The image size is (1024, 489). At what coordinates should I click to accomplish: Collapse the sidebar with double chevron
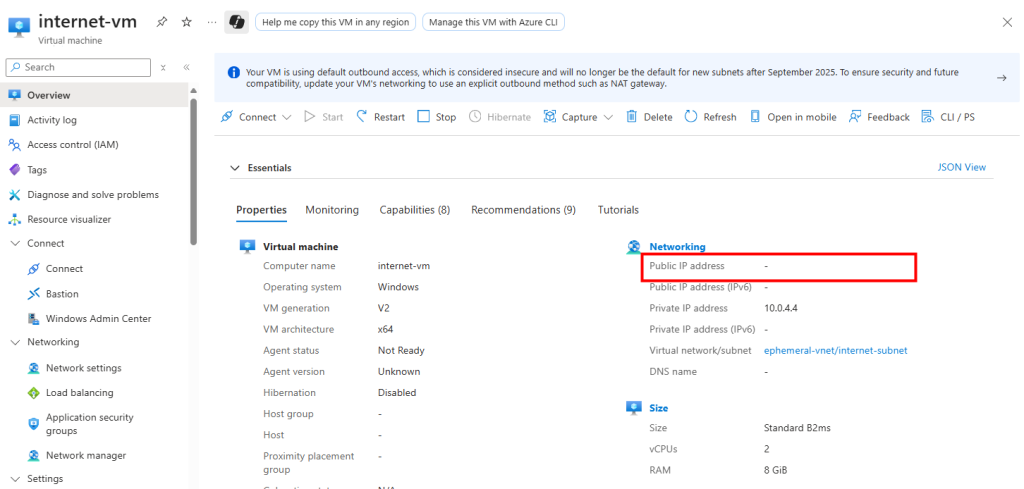click(186, 67)
